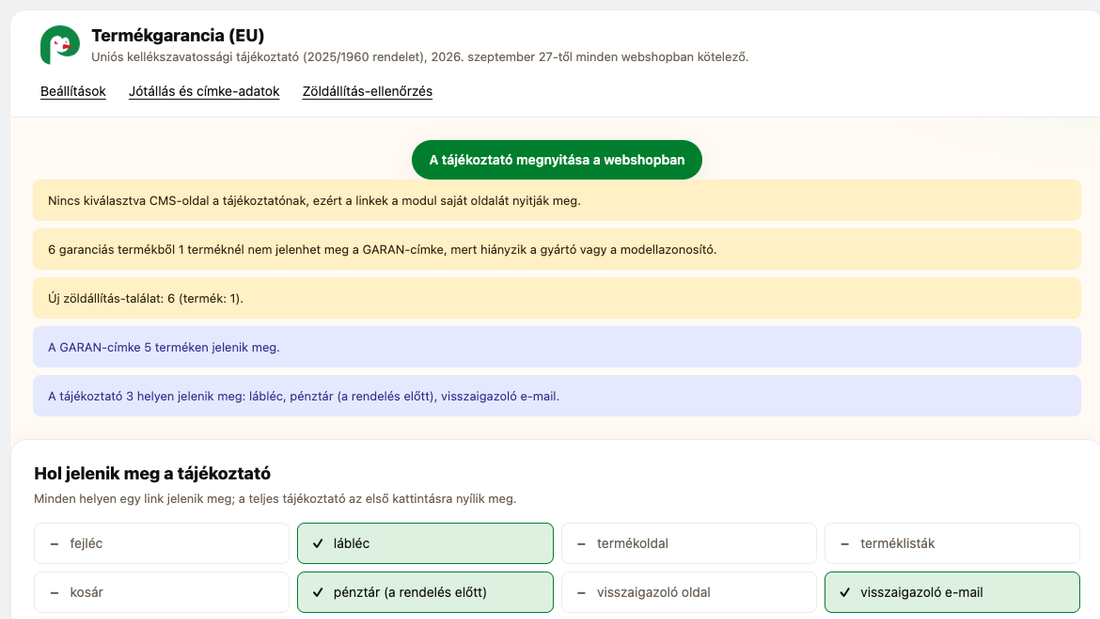Open the Zöldállítás-ellenőrzés tab

click(368, 91)
